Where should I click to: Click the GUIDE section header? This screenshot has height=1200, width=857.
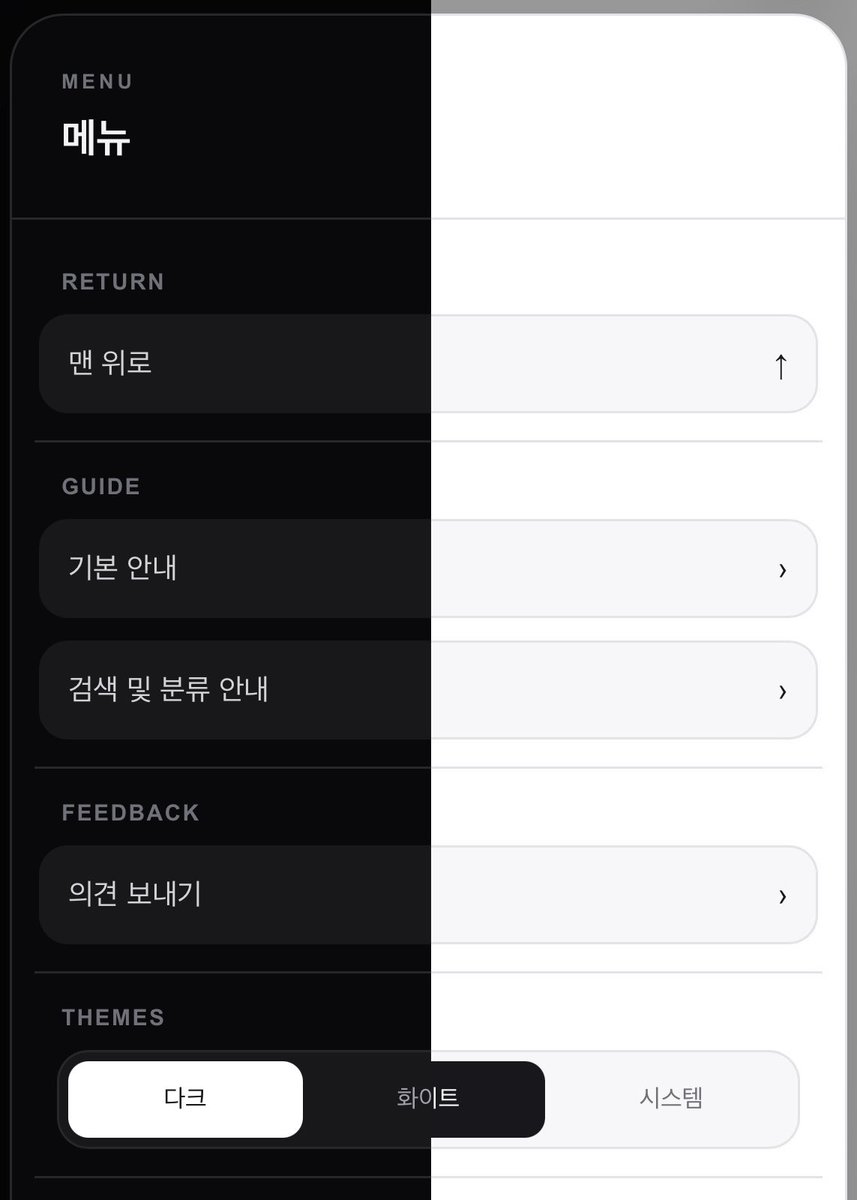point(101,487)
